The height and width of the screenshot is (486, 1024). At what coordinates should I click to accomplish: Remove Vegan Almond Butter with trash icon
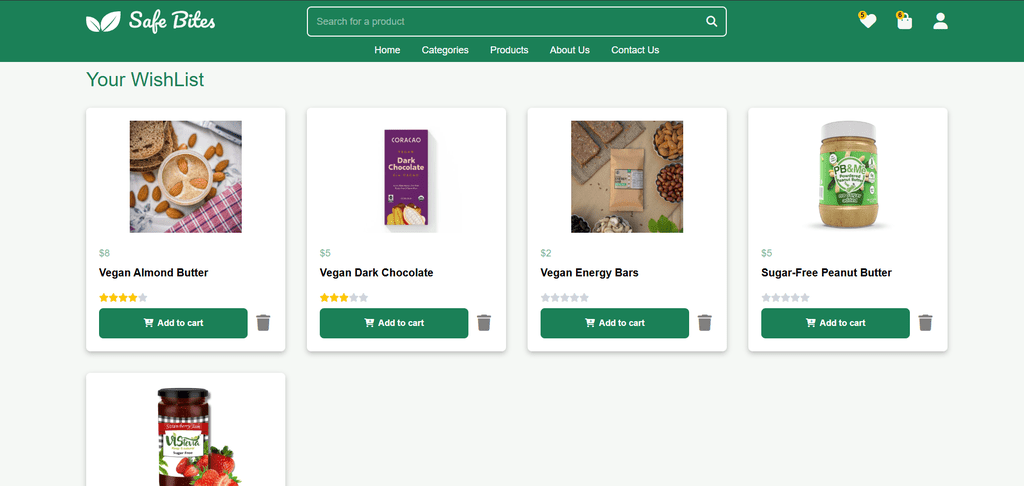(x=263, y=323)
